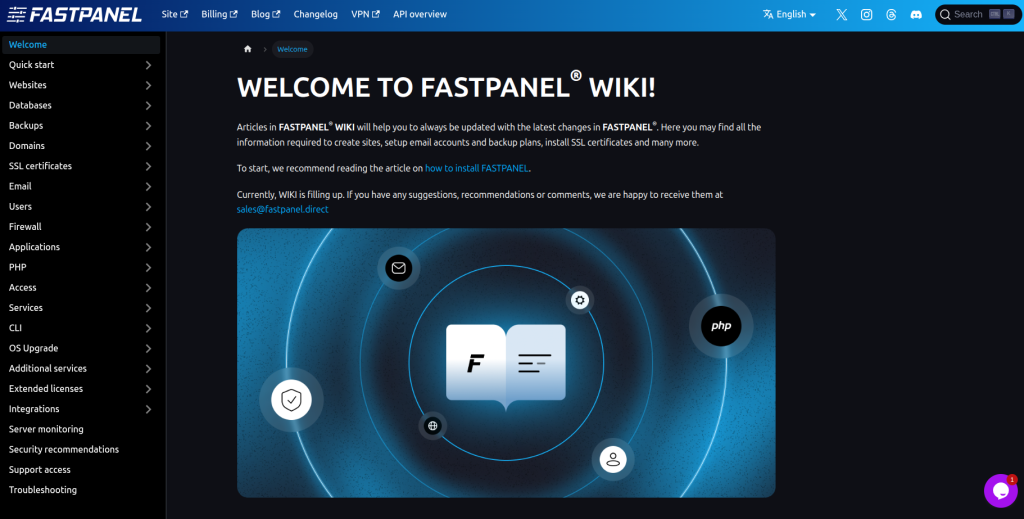This screenshot has width=1024, height=519.
Task: Expand the PHP section chevron
Action: click(x=148, y=268)
